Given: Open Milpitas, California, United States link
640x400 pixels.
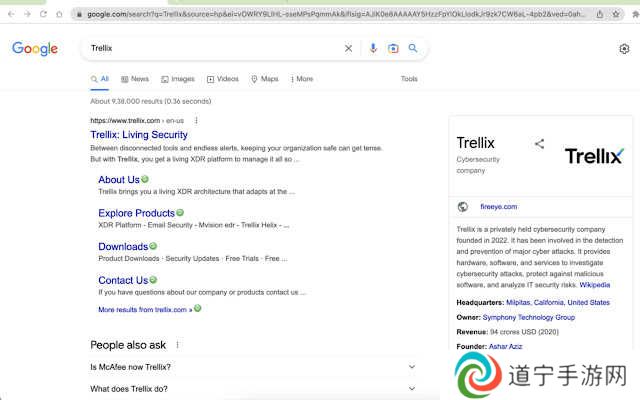Looking at the screenshot, I should [x=558, y=302].
